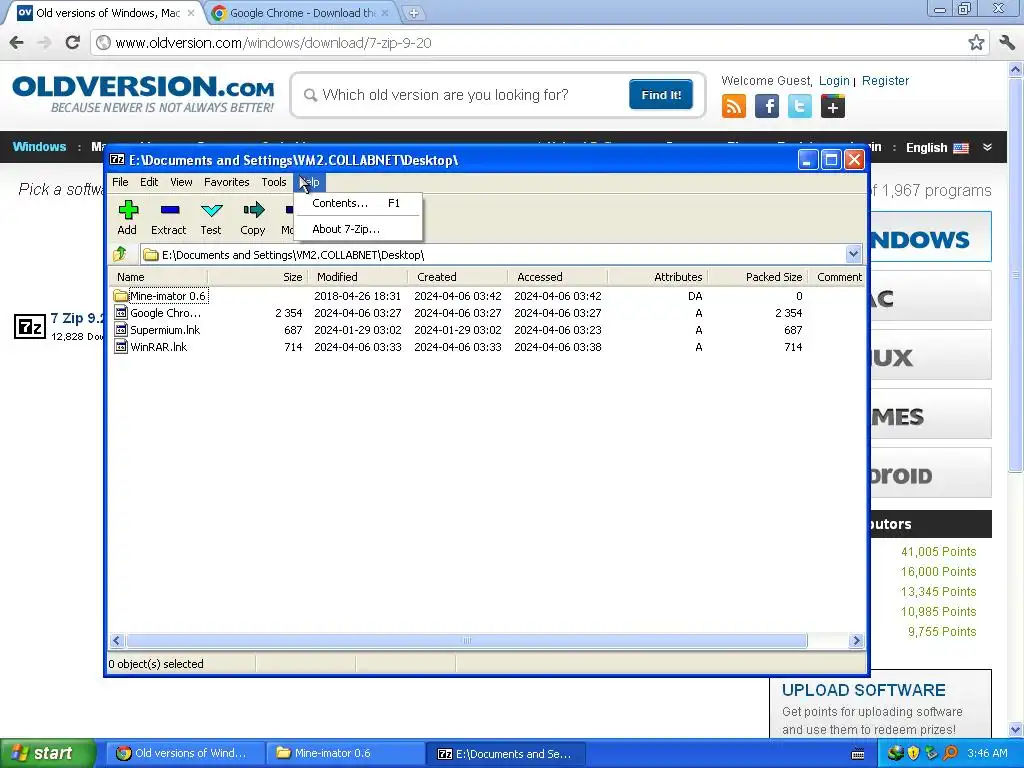Sort by the Packed Size column header
The width and height of the screenshot is (1024, 768).
758,277
